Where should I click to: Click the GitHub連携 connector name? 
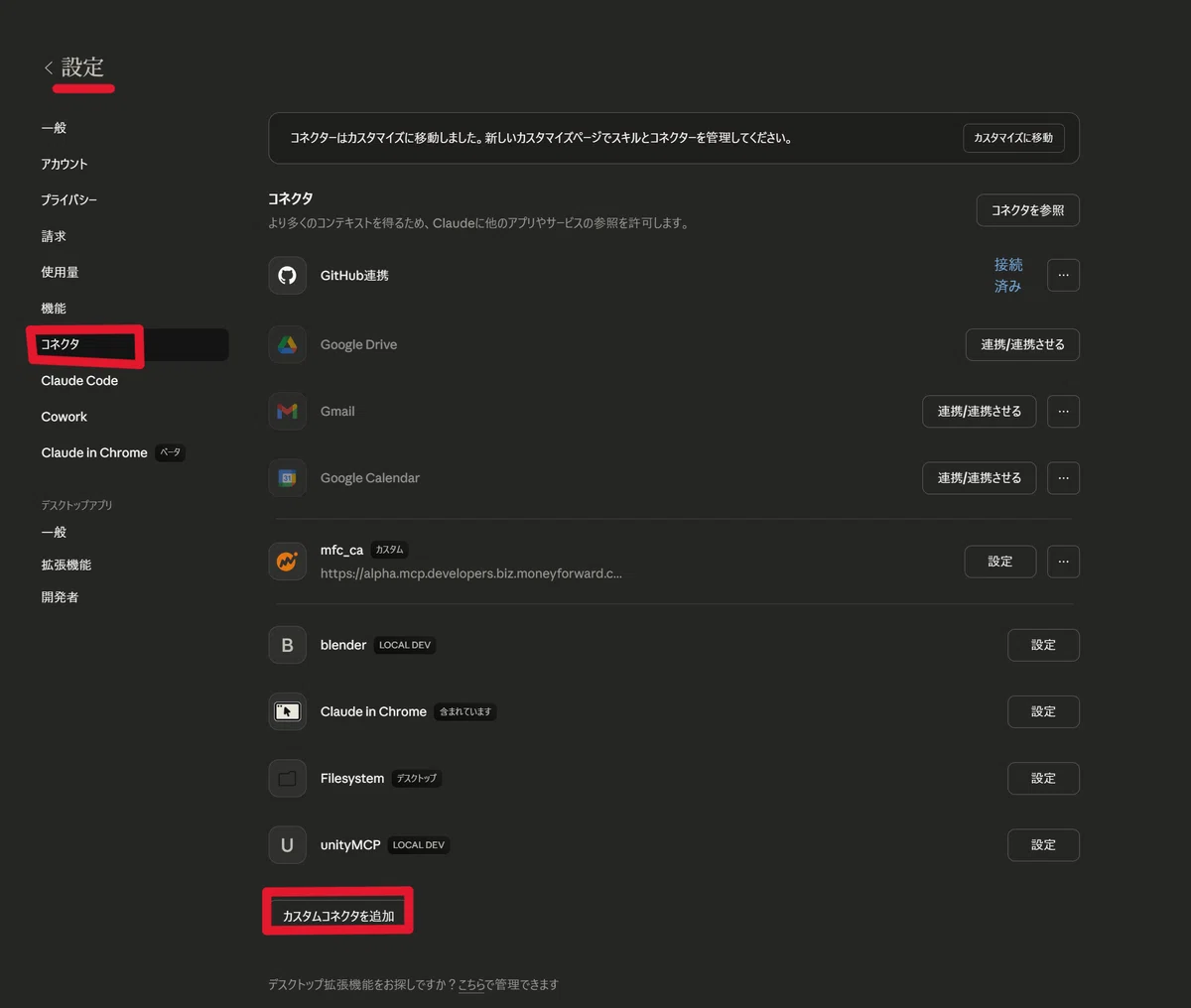[x=354, y=275]
